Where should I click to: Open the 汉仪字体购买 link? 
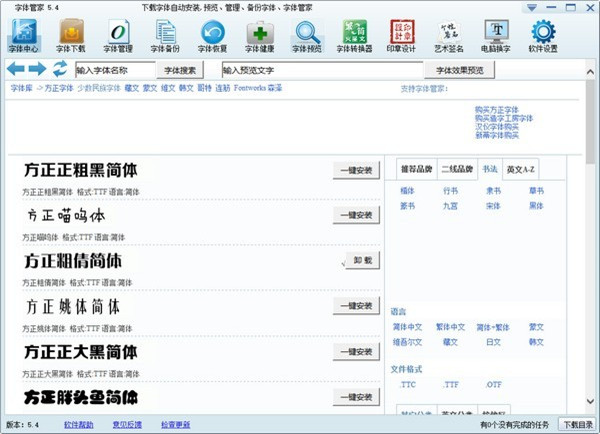pyautogui.click(x=497, y=127)
